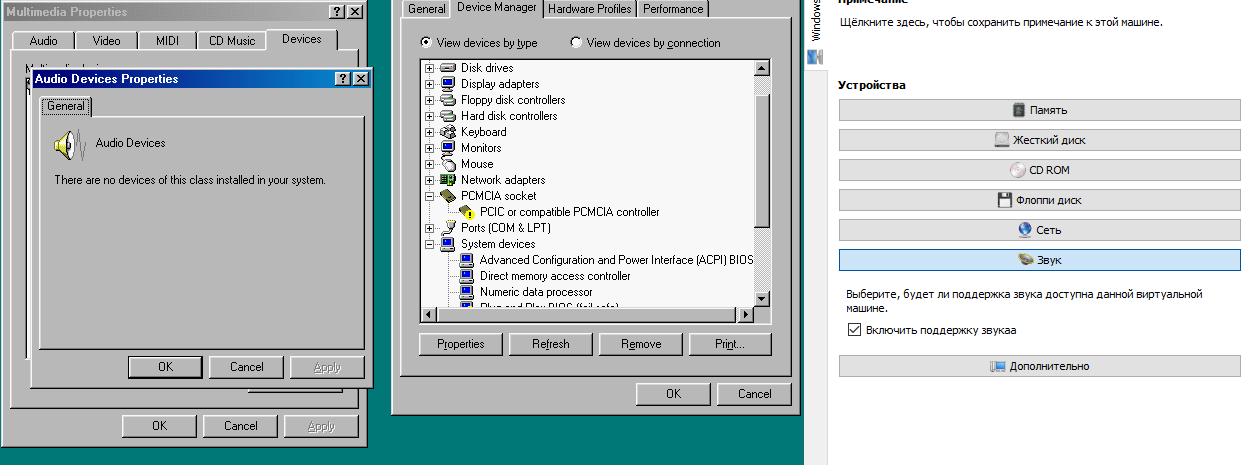Expand the Hard disk controllers node

430,116
